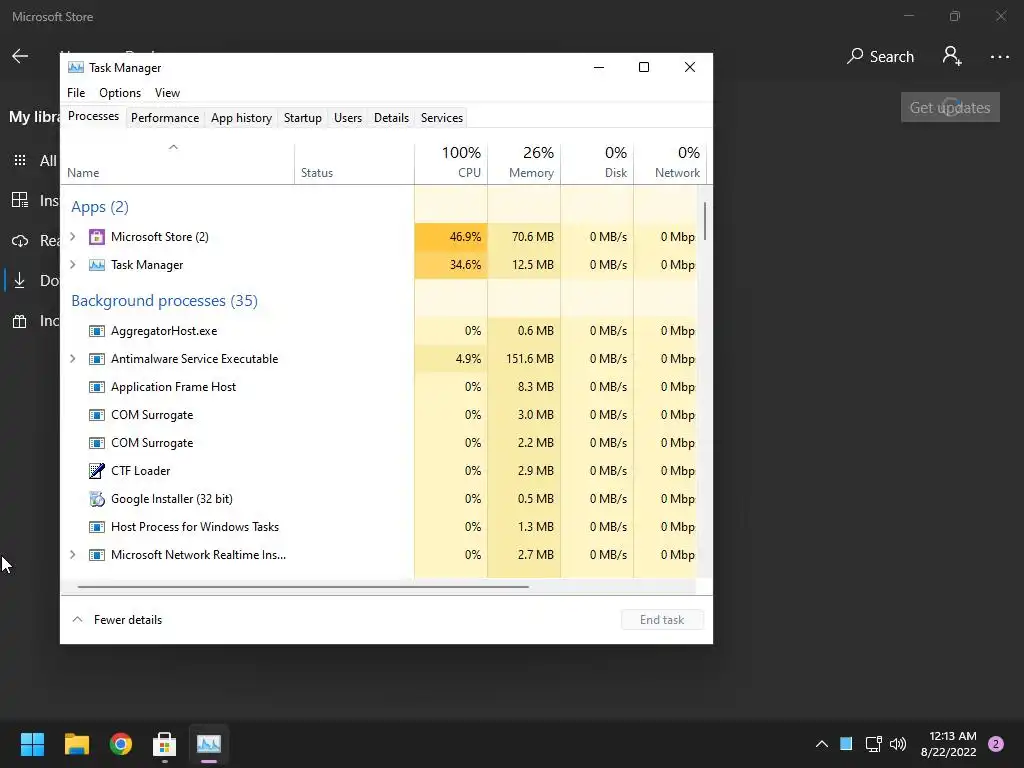Switch to the Services tab

pos(441,118)
